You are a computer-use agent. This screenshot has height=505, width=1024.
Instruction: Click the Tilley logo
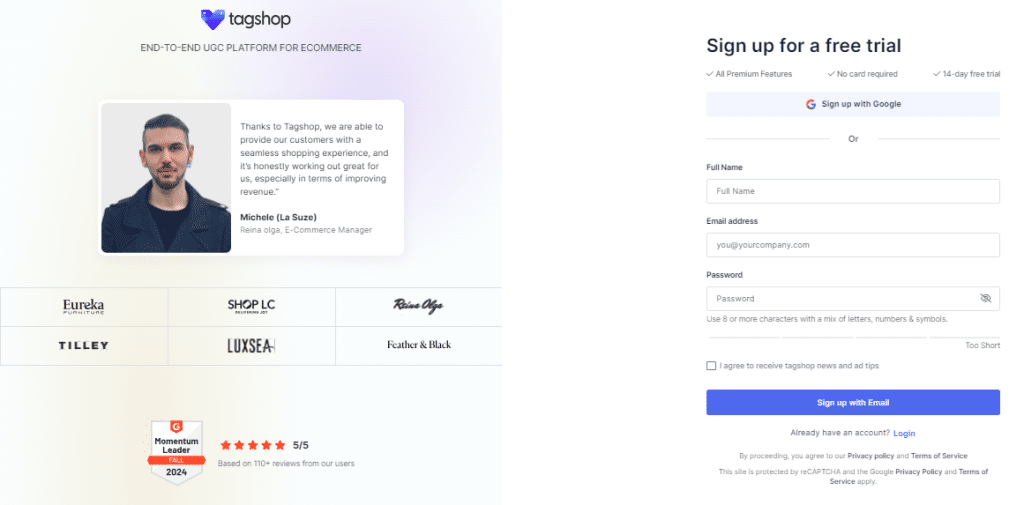point(83,345)
